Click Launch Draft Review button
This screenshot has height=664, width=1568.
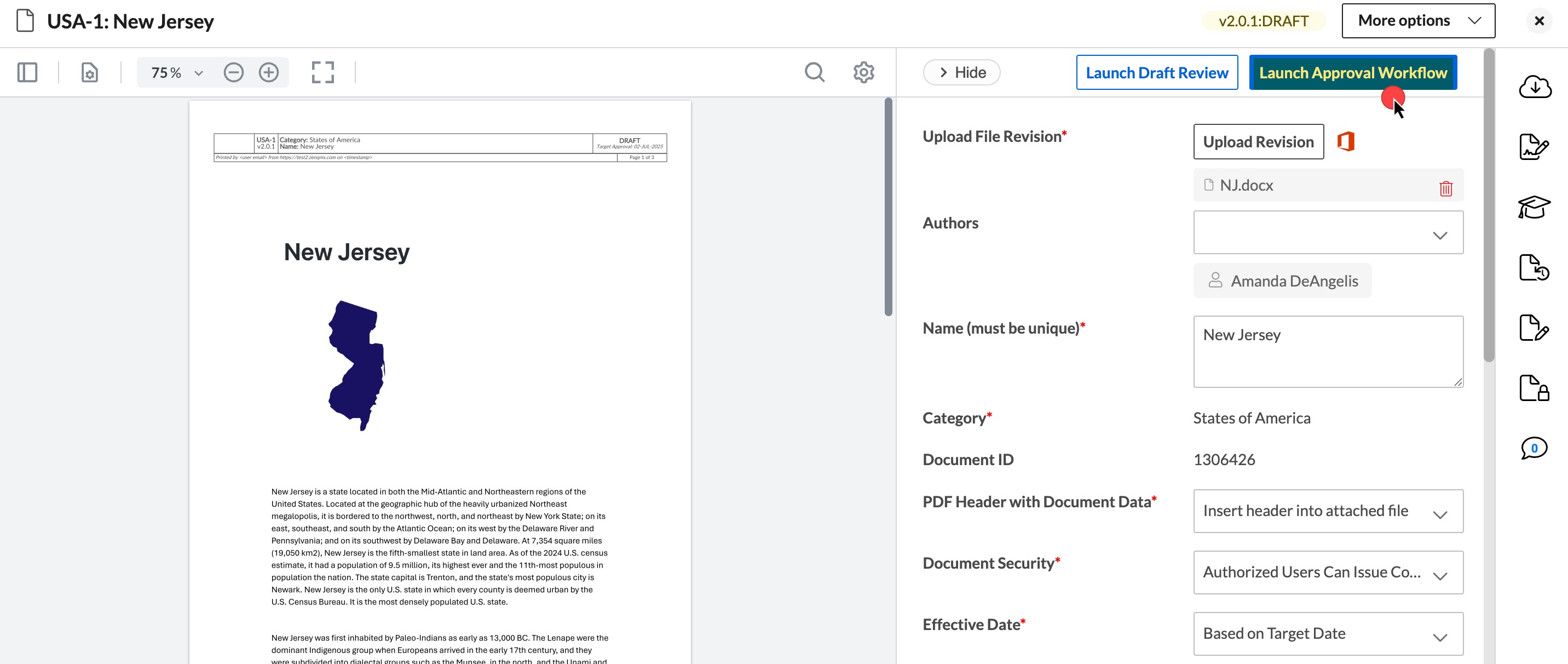click(1156, 72)
